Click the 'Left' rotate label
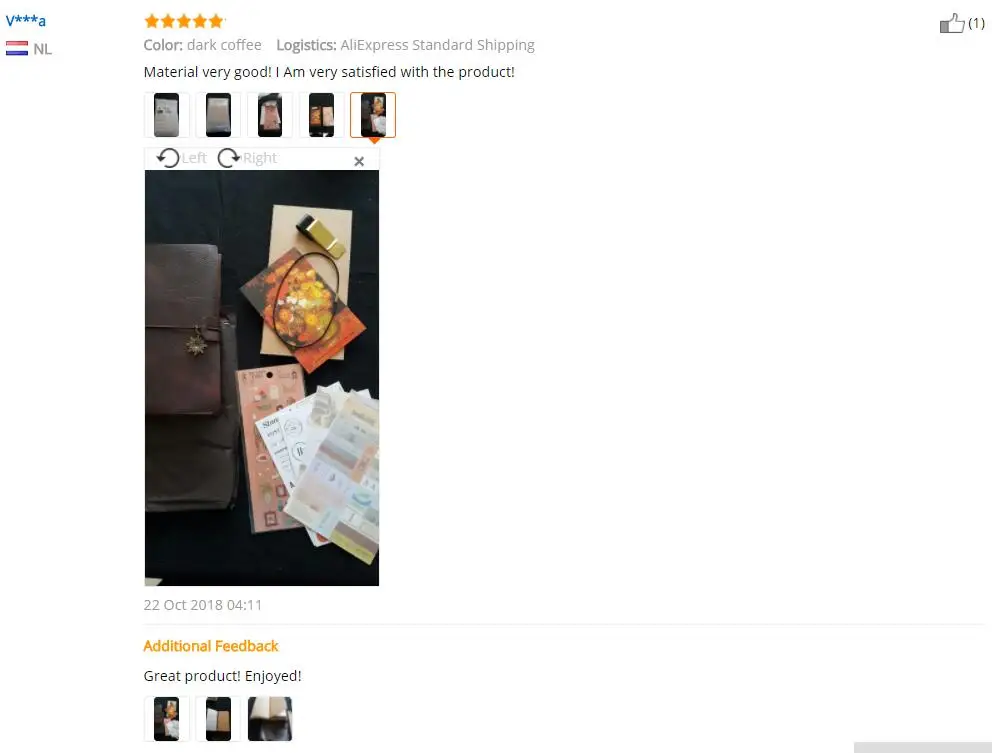 [x=194, y=158]
